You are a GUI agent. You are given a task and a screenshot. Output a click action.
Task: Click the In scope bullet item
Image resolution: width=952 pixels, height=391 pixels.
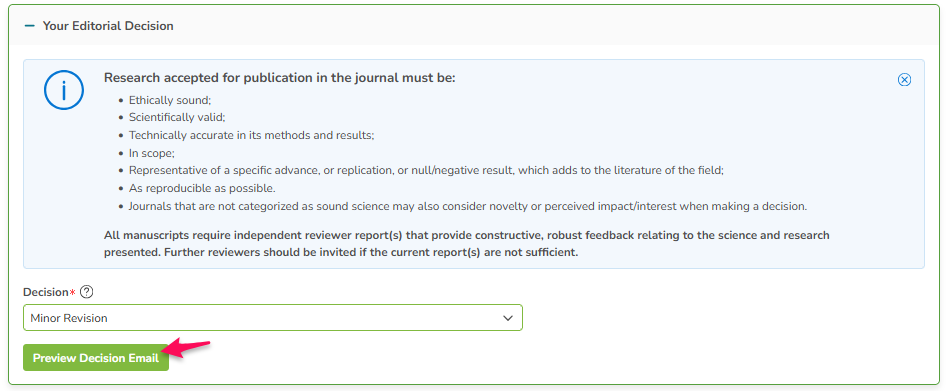pyautogui.click(x=152, y=153)
